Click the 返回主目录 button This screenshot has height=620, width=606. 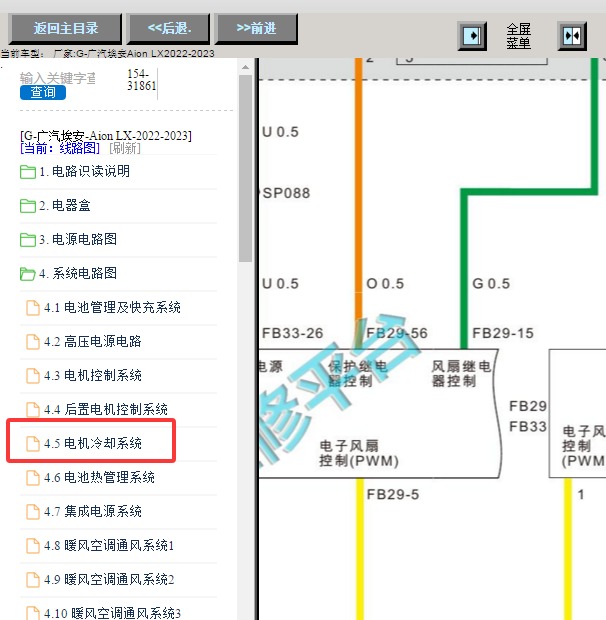coord(65,28)
